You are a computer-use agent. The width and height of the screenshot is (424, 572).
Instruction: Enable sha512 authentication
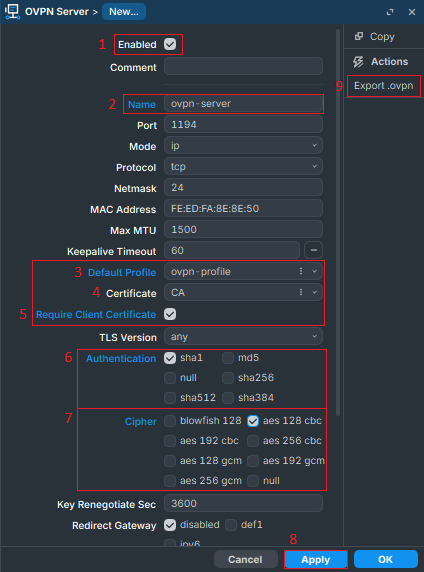(x=170, y=398)
